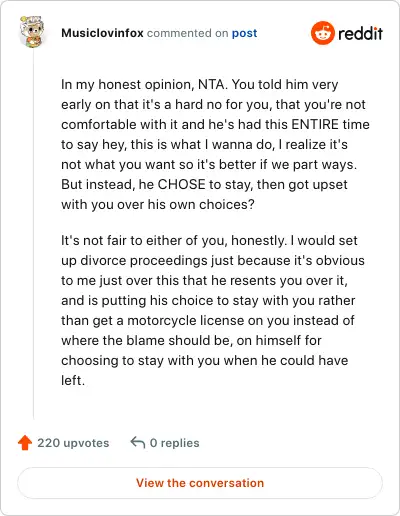Click the vertical comment thread line

click(x=33, y=235)
